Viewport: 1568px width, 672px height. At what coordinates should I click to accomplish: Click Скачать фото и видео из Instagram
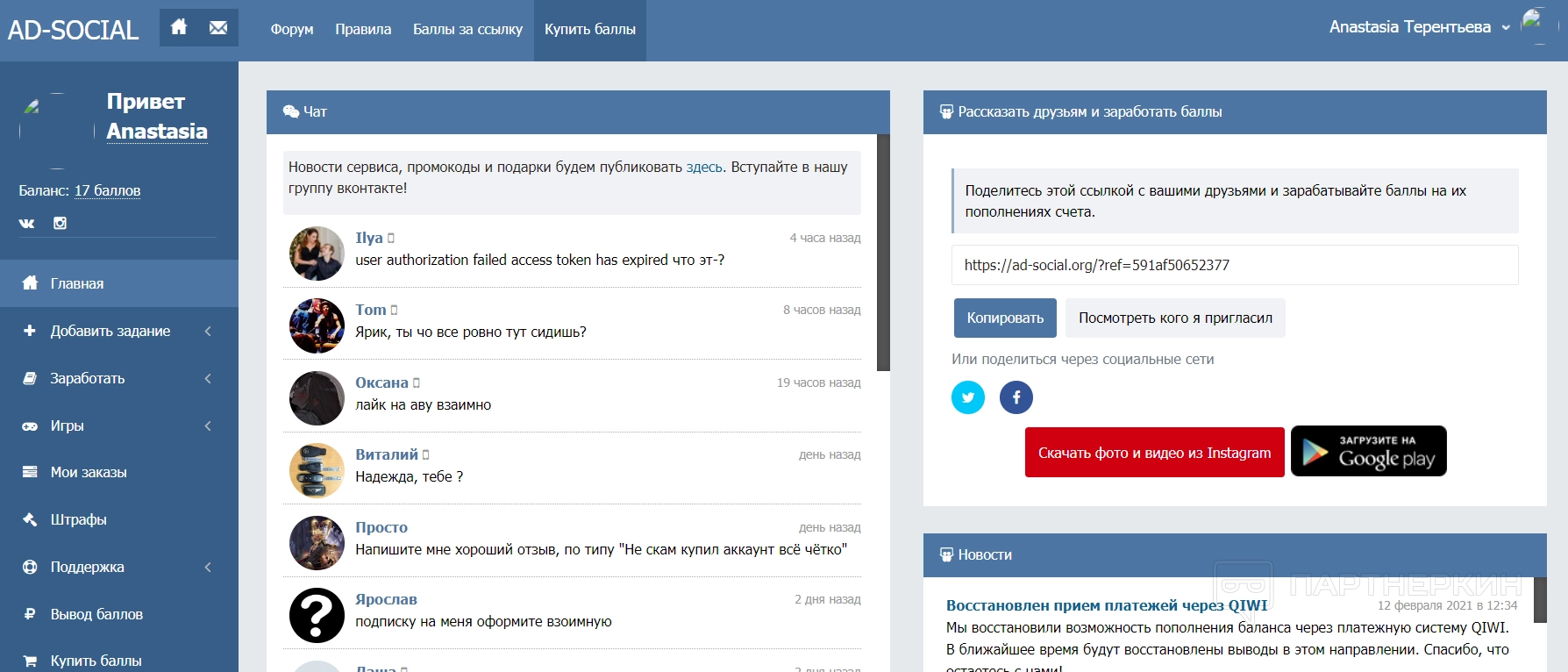pos(1154,453)
